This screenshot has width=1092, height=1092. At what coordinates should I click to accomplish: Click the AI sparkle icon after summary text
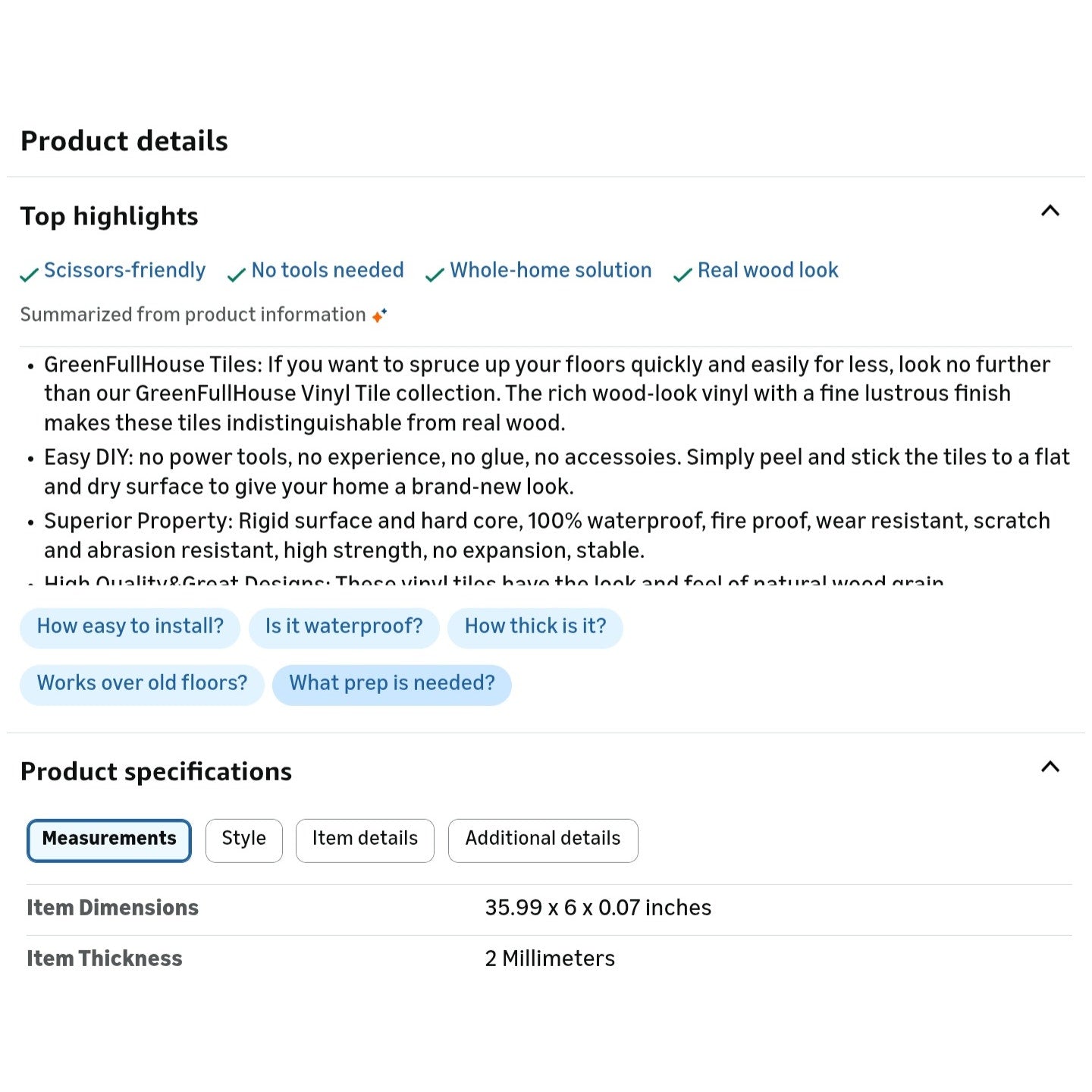tap(380, 315)
